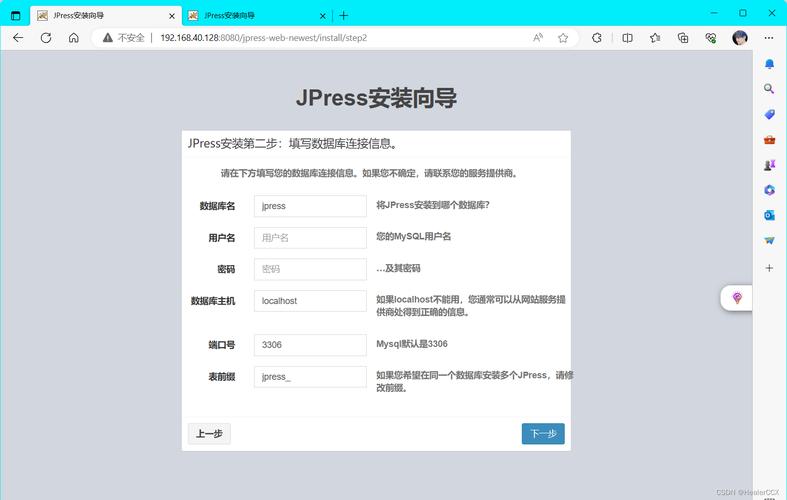787x500 pixels.
Task: Click 将JPress安装到哪个数据库? hint text
Action: click(433, 205)
